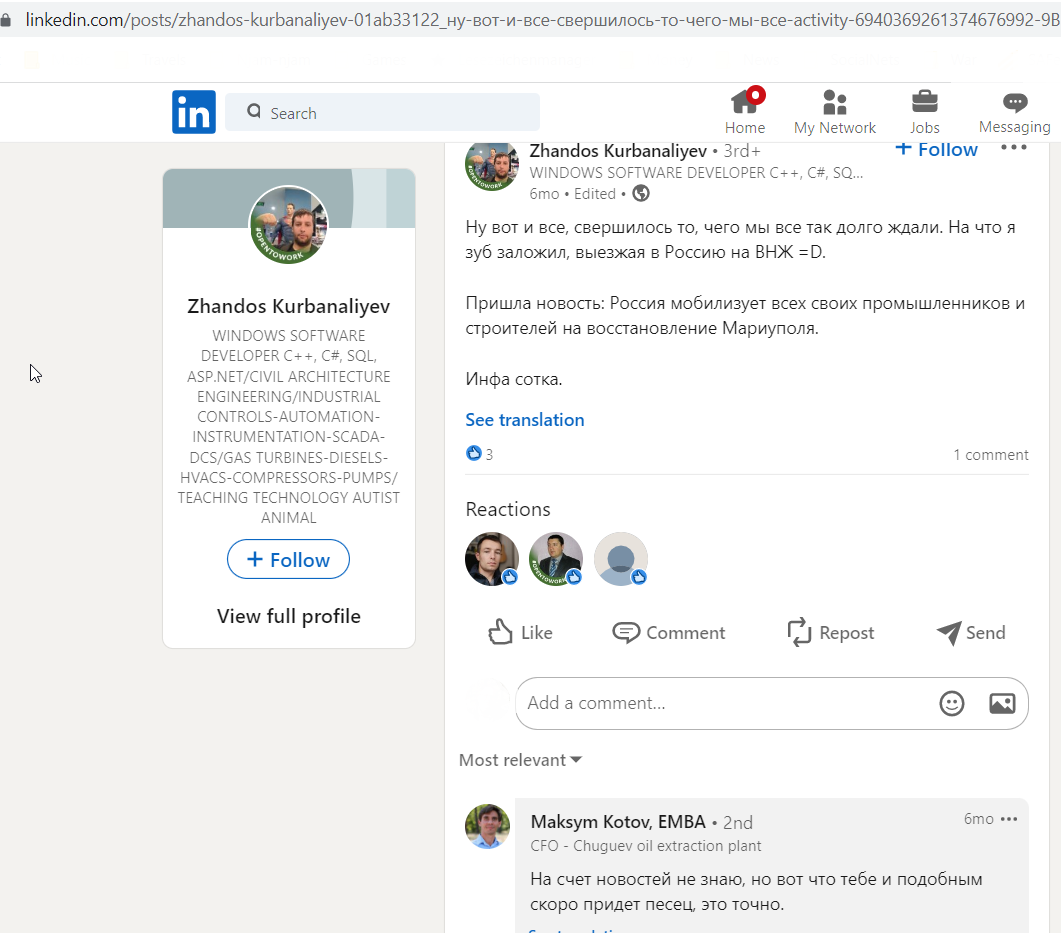Image resolution: width=1061 pixels, height=933 pixels.
Task: Open options for Maksym Kotov's comment
Action: (1009, 819)
